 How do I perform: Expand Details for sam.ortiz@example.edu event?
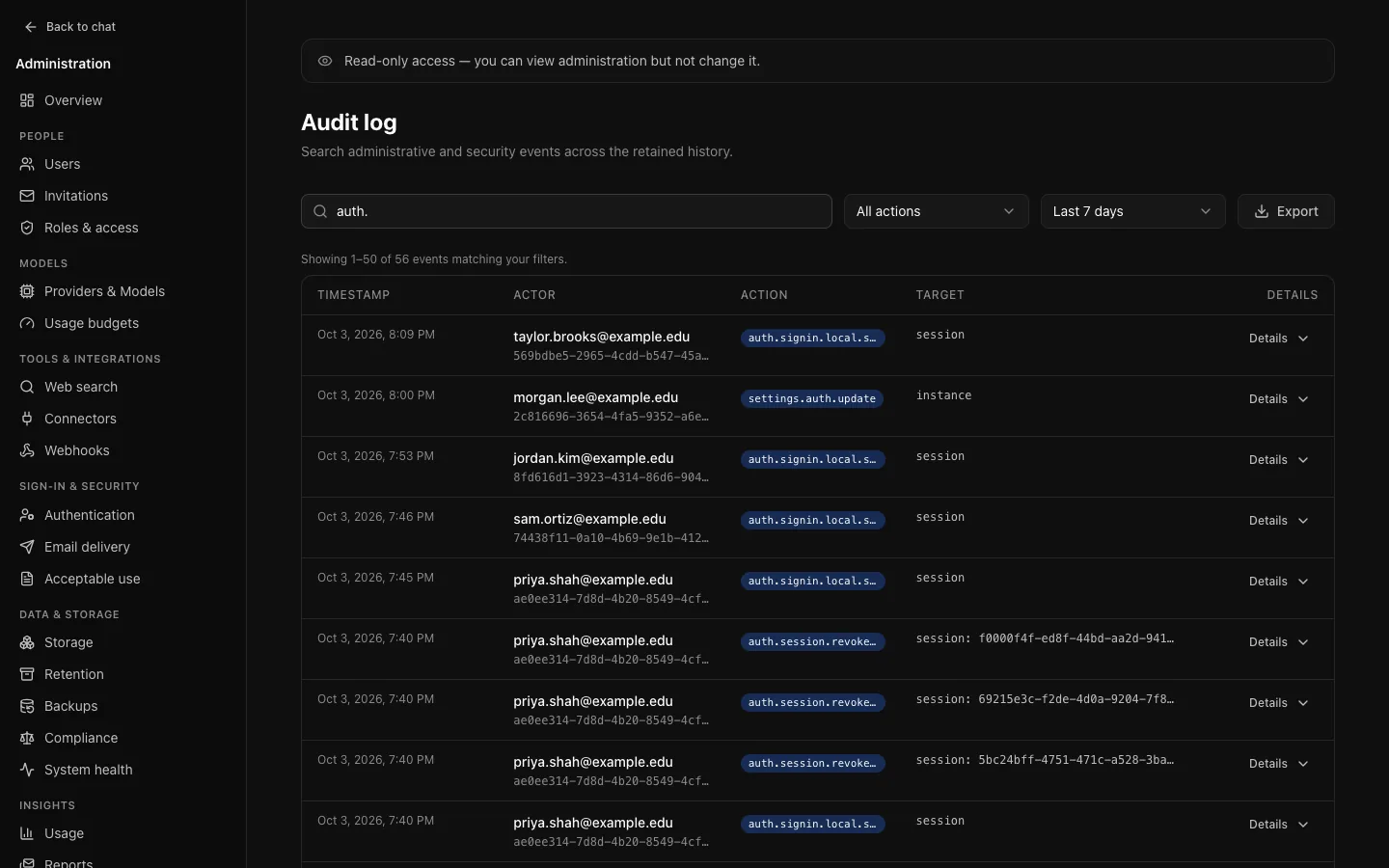(x=1278, y=521)
